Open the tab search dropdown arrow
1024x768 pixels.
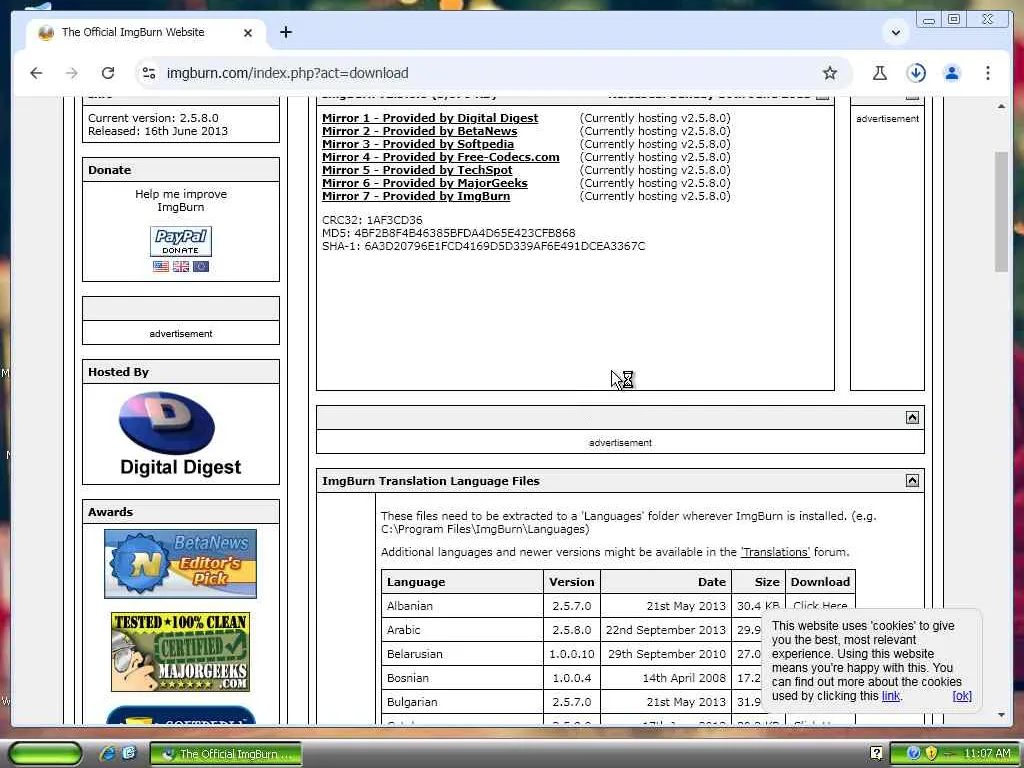click(x=895, y=33)
